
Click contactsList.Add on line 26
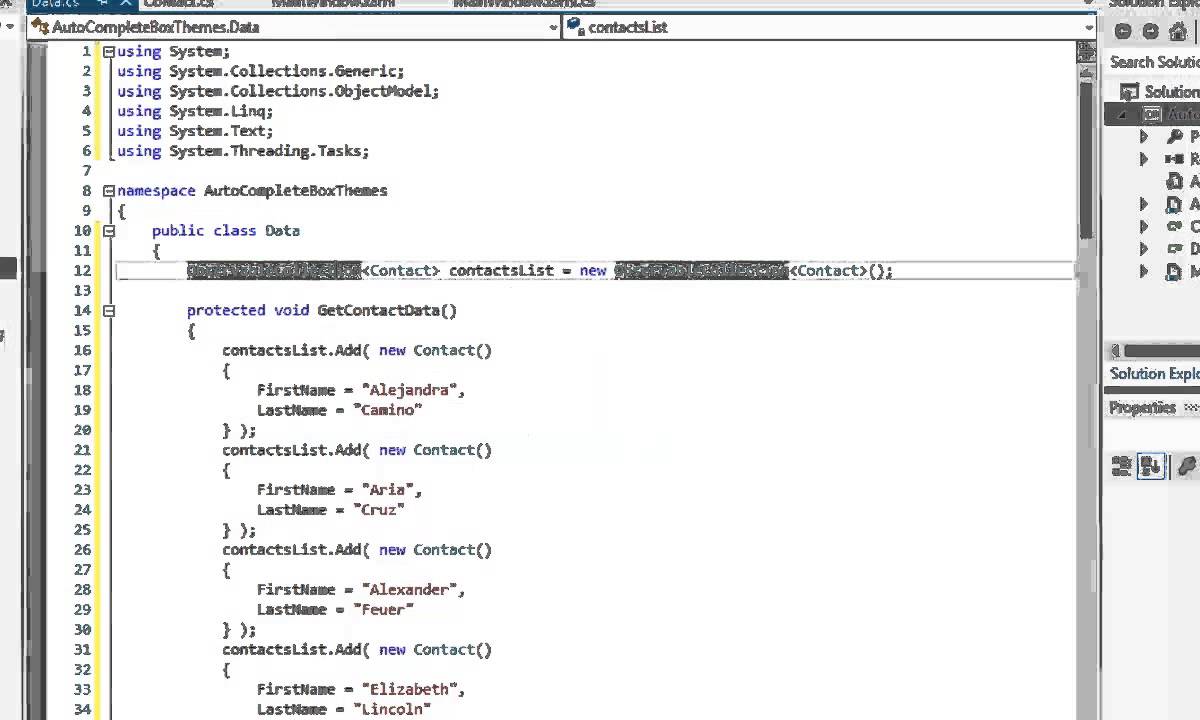pos(291,550)
